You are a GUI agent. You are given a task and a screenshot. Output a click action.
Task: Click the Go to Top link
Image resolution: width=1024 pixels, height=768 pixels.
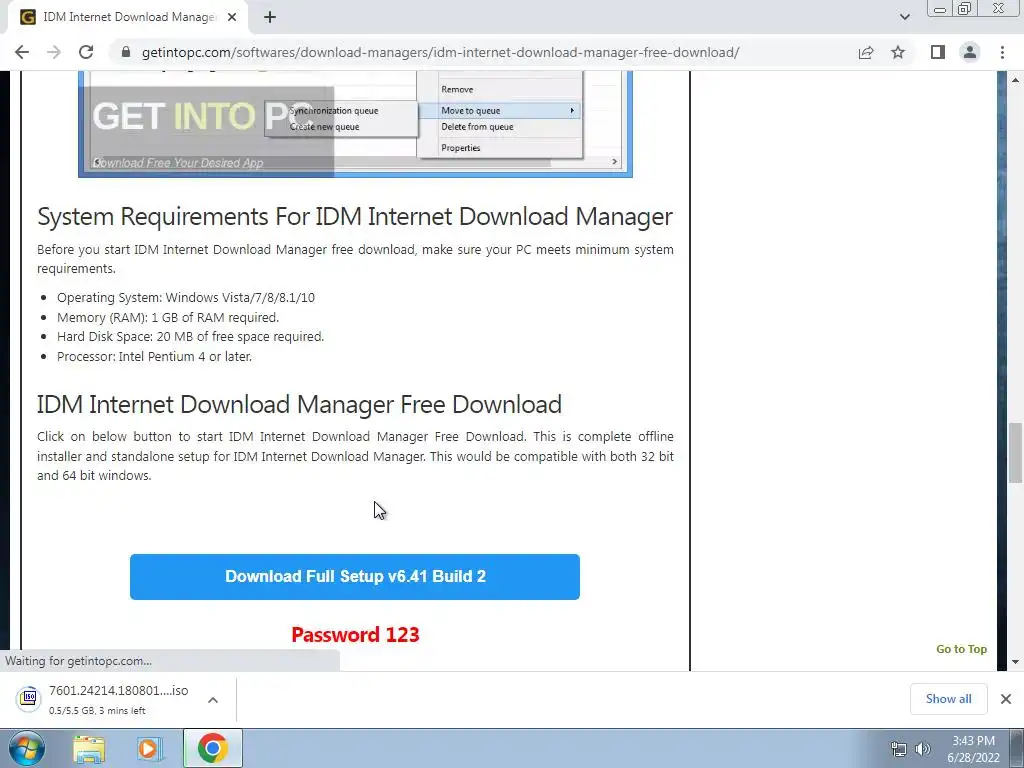coord(961,649)
